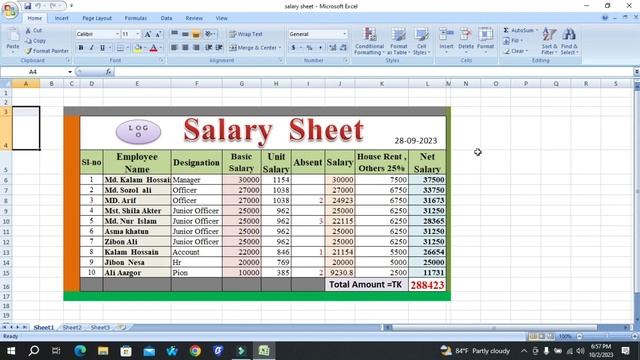Screen dimensions: 640x360
Task: Click the Office button
Action: click(x=10, y=10)
